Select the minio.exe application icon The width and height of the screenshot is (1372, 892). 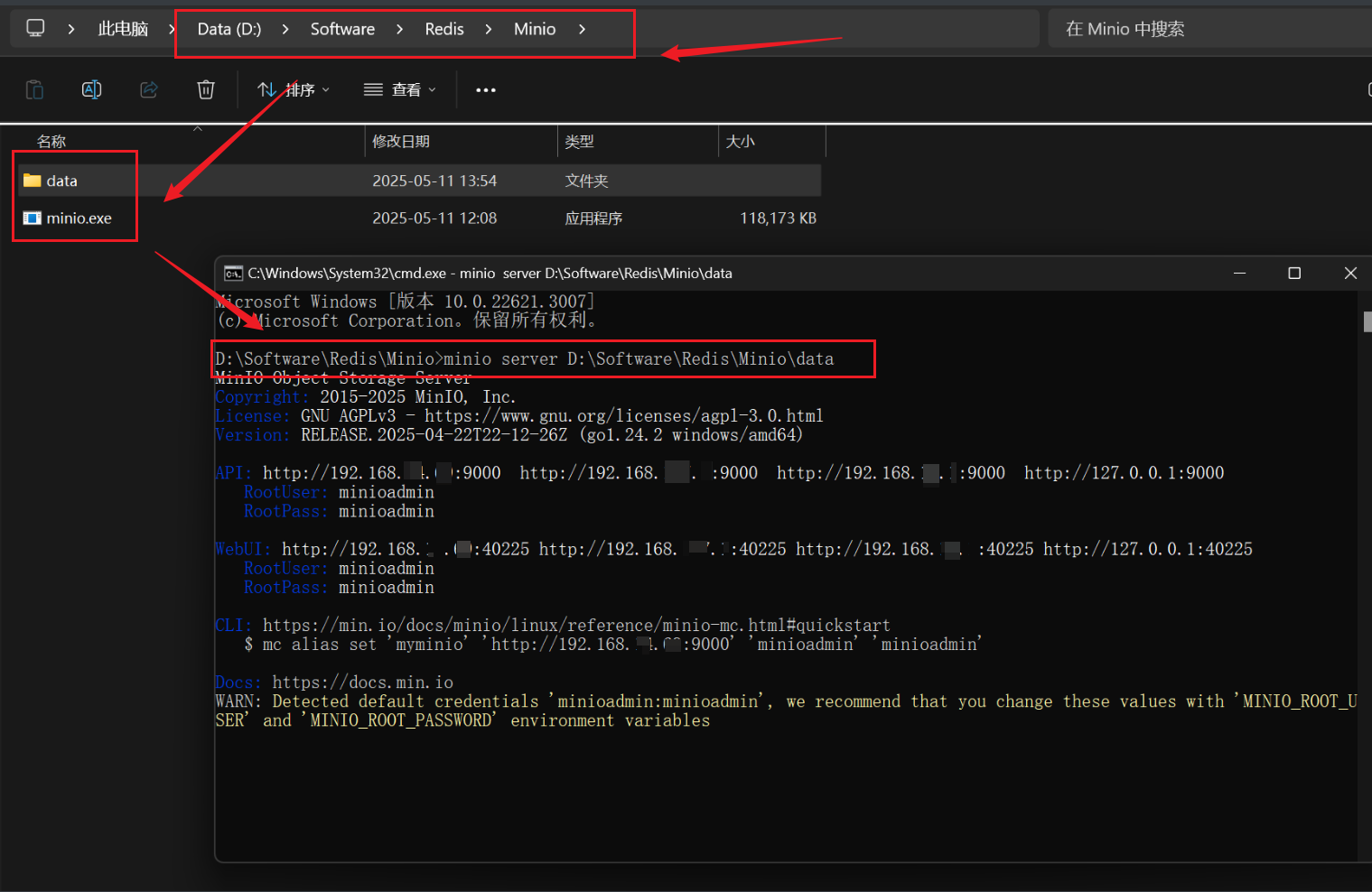[x=33, y=218]
